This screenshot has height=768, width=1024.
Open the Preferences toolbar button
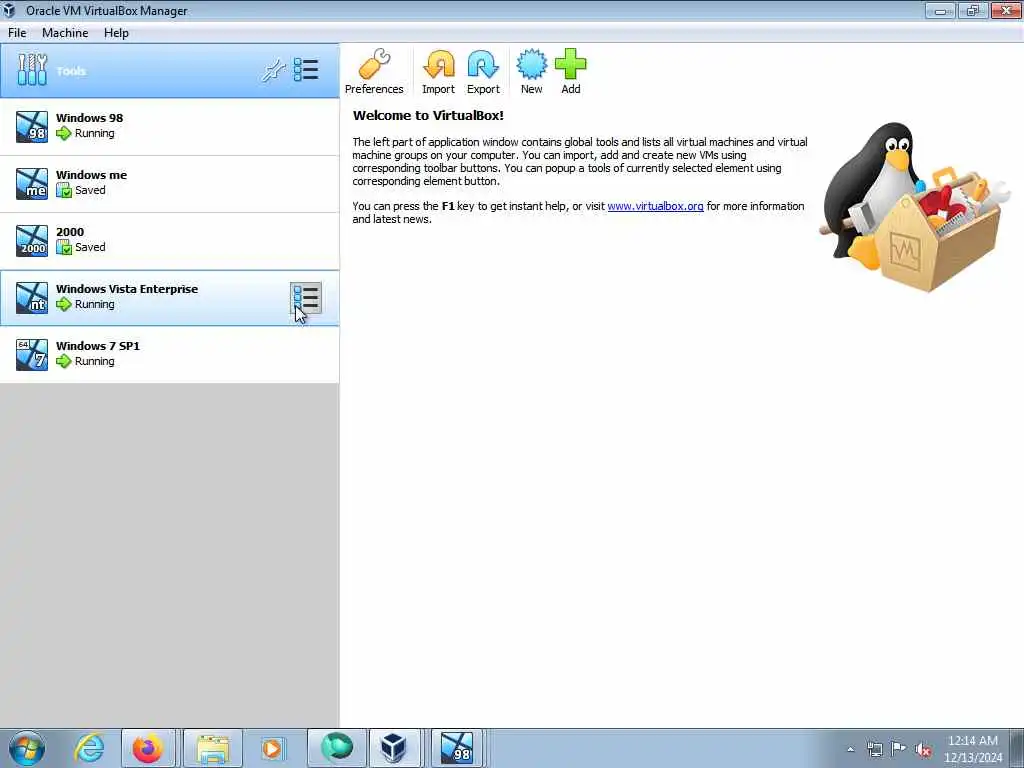(374, 72)
